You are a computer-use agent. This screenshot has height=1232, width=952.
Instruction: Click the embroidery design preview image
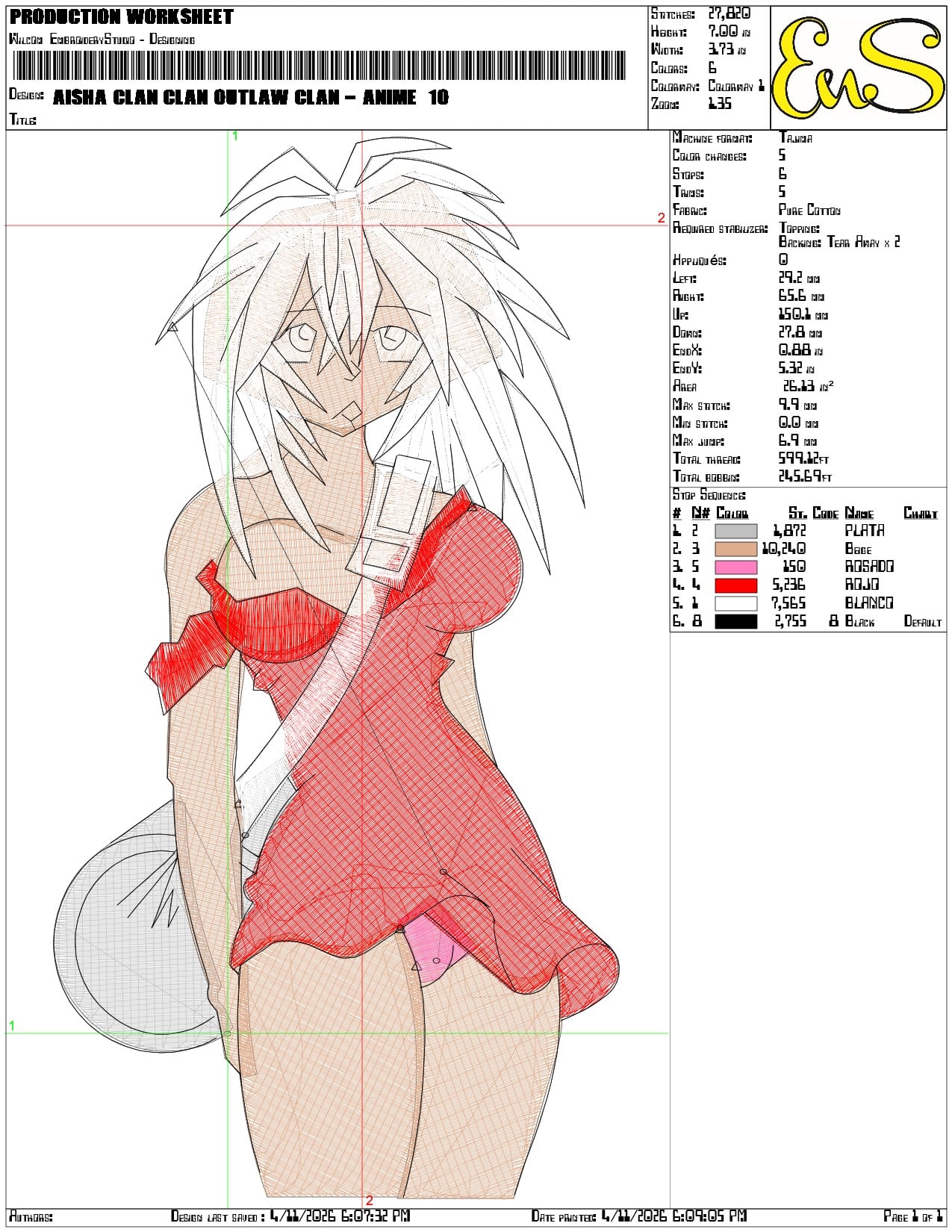(x=338, y=668)
